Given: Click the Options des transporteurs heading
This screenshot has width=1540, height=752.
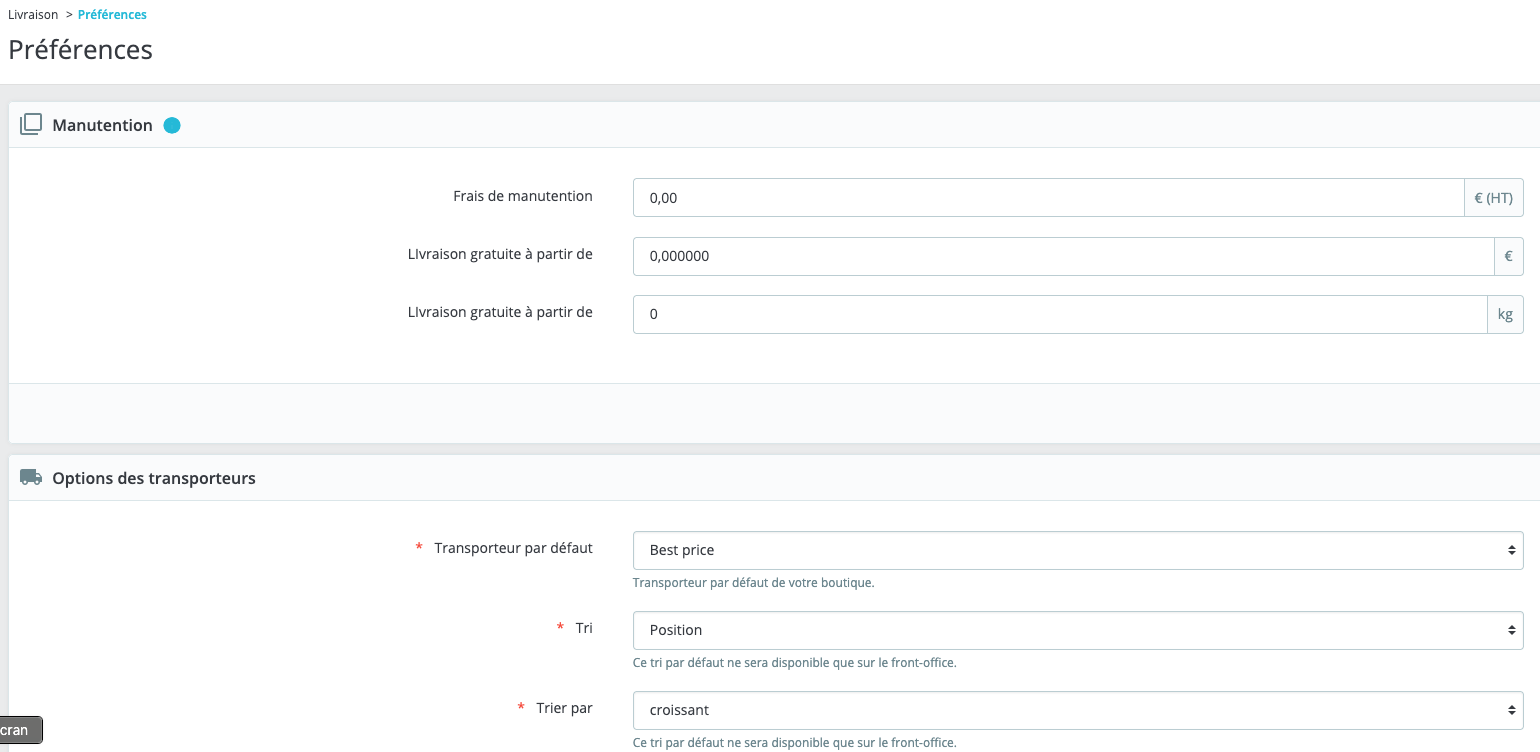Looking at the screenshot, I should tap(154, 478).
